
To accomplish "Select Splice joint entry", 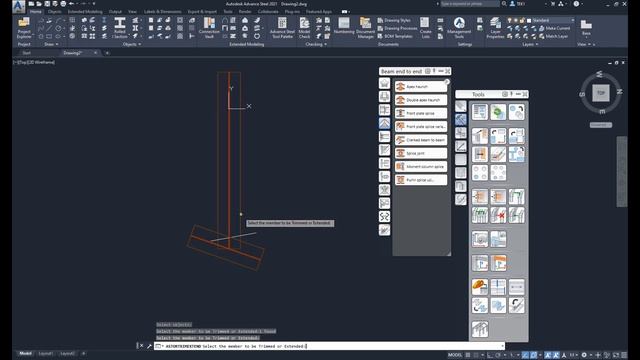I will 421,153.
